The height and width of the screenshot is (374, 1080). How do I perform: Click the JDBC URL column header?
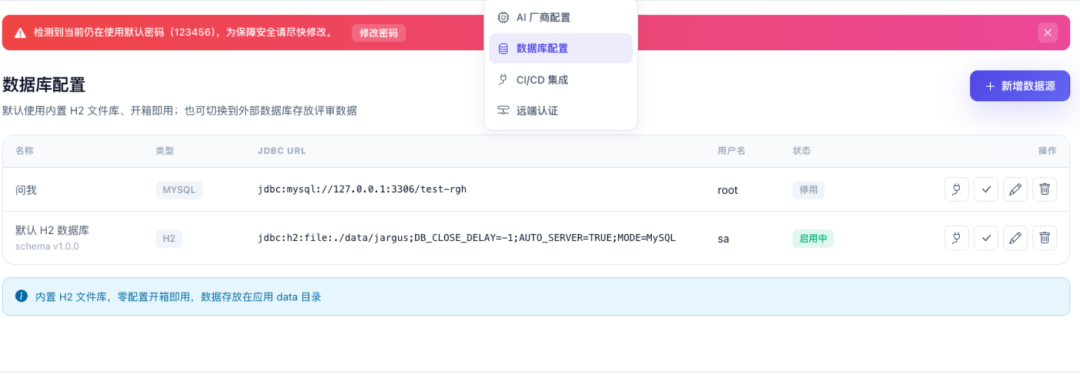(x=282, y=151)
